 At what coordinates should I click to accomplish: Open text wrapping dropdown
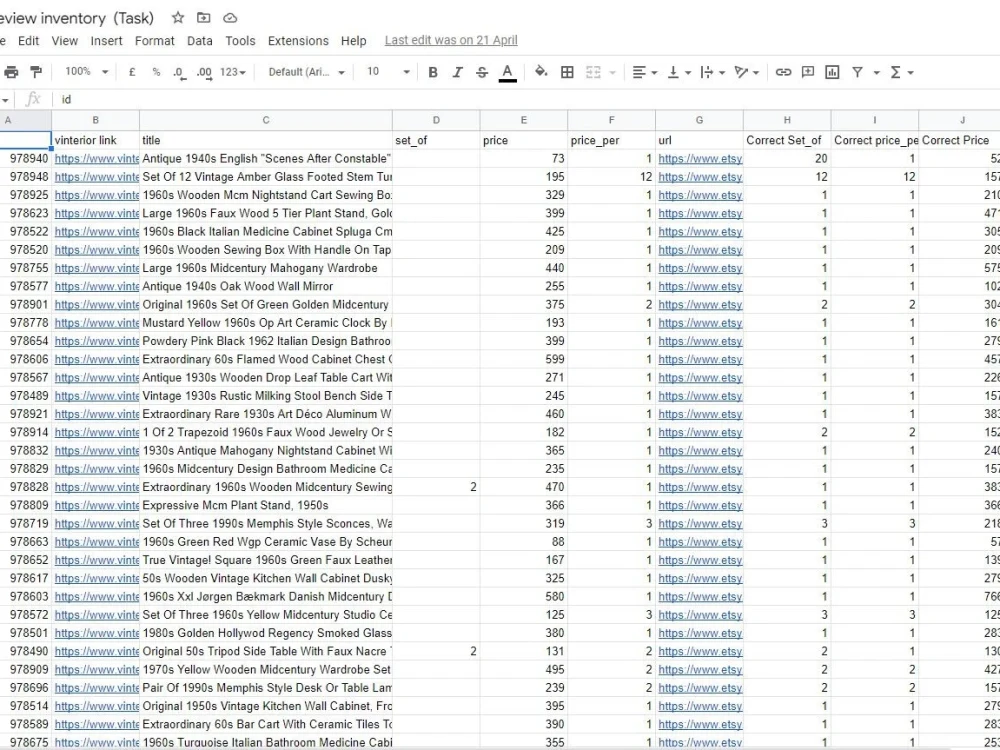(x=712, y=72)
